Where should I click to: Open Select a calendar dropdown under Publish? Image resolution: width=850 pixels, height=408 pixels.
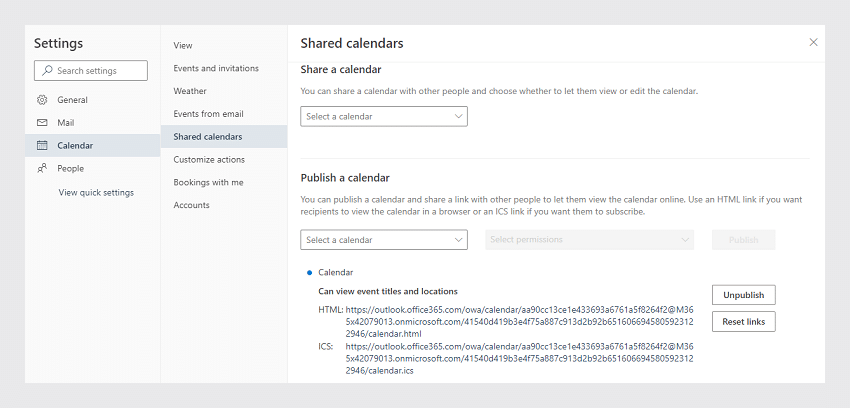384,239
